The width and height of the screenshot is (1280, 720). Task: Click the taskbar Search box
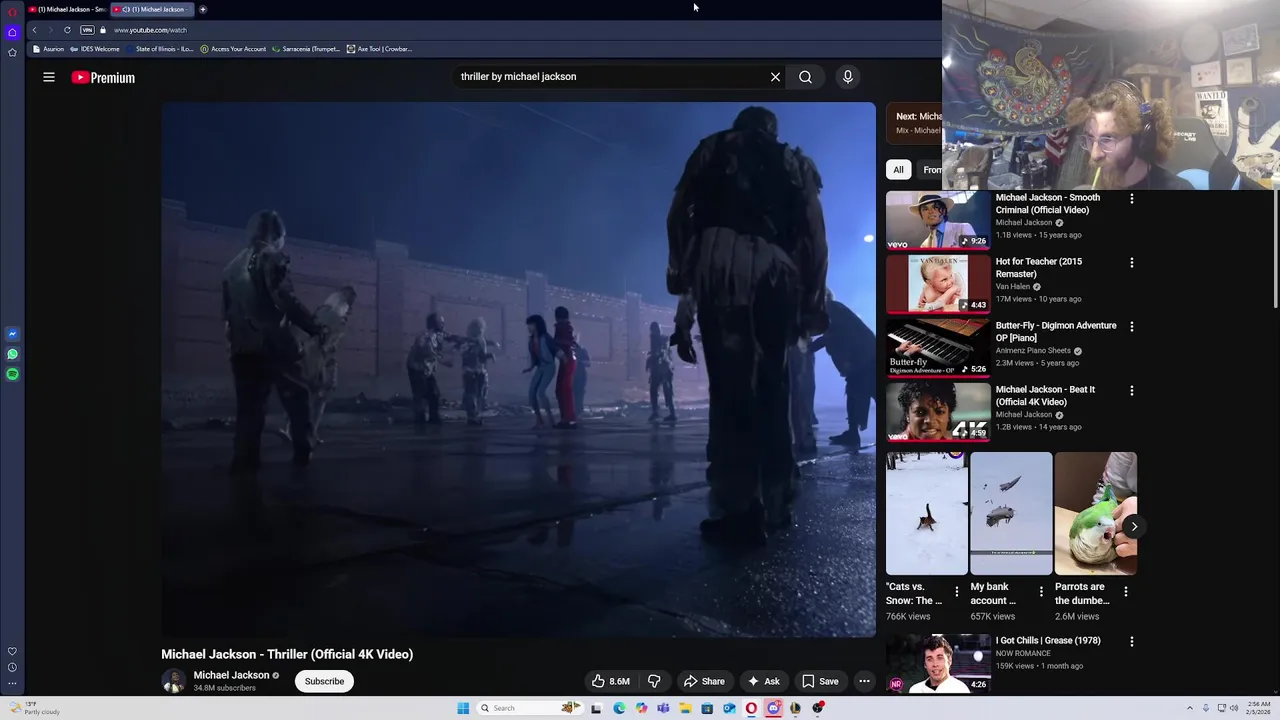pos(530,708)
